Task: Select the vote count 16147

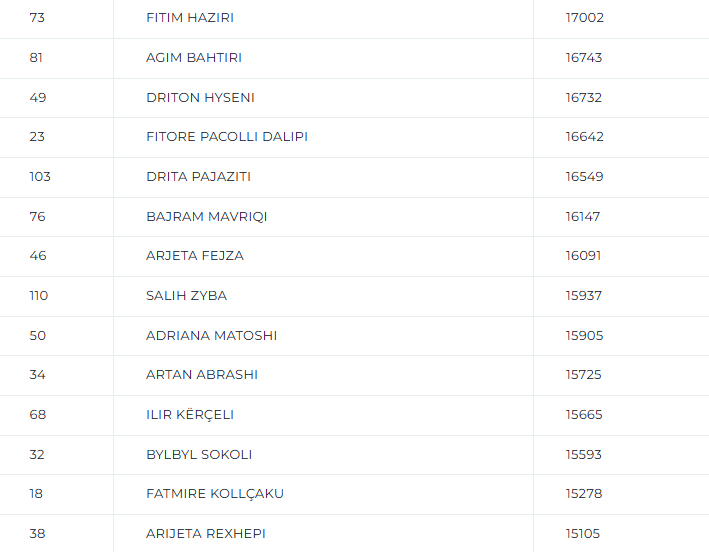Action: tap(583, 216)
